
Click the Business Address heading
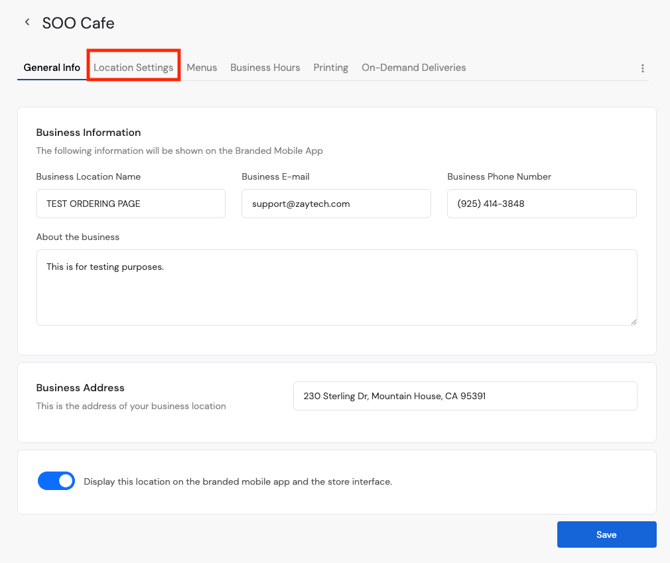pyautogui.click(x=80, y=387)
